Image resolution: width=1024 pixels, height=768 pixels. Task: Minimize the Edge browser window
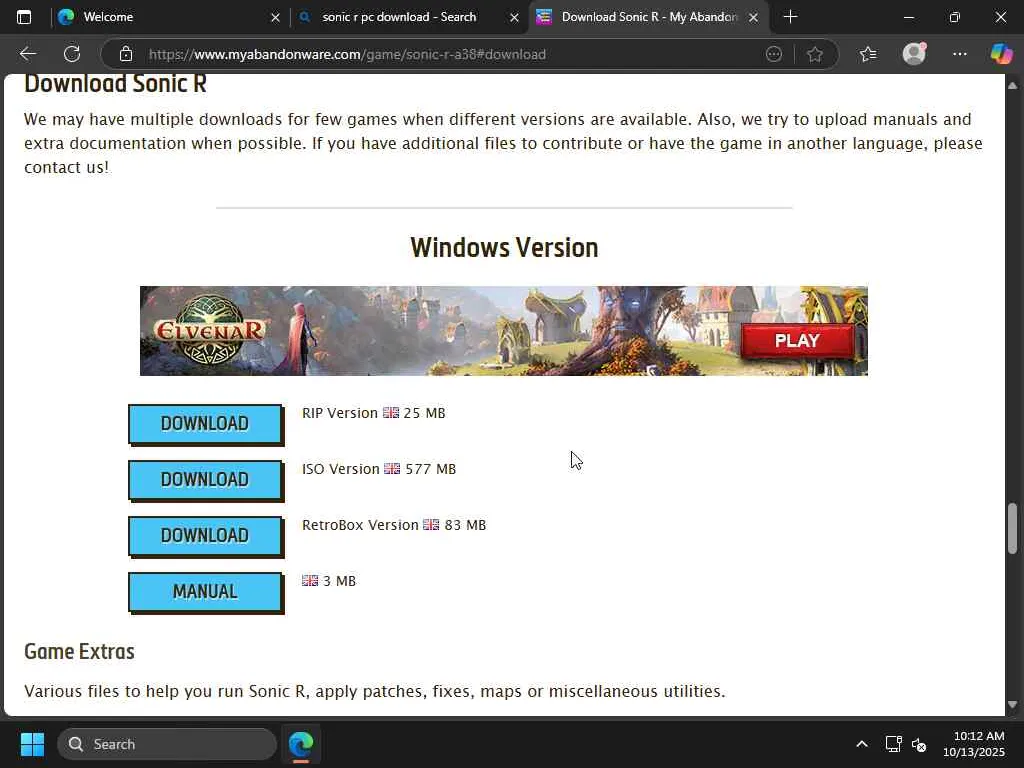coord(908,17)
